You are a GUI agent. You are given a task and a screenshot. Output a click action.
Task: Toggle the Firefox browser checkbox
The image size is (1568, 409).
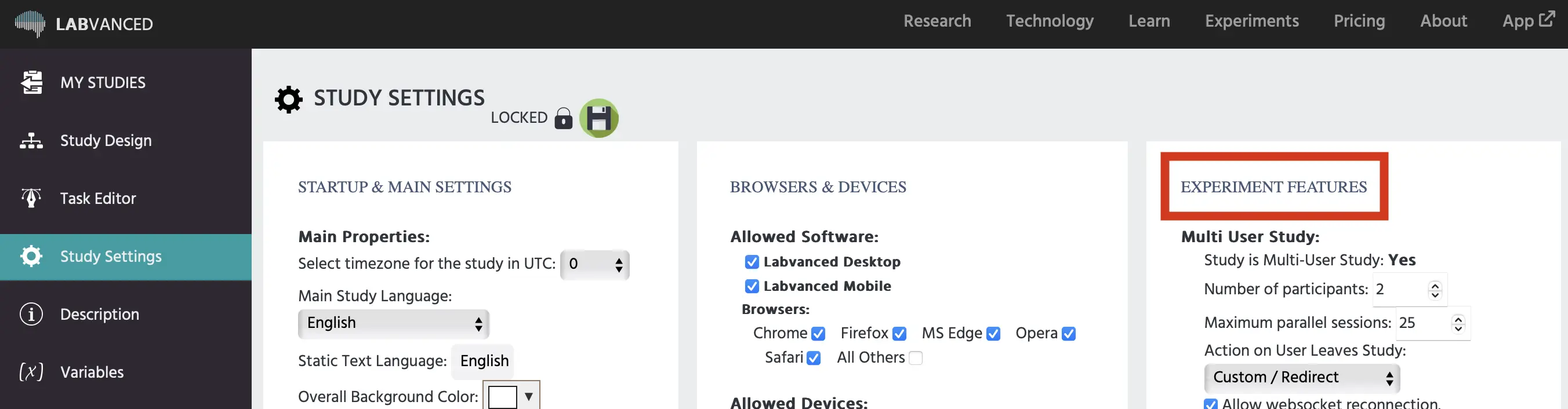pos(899,334)
